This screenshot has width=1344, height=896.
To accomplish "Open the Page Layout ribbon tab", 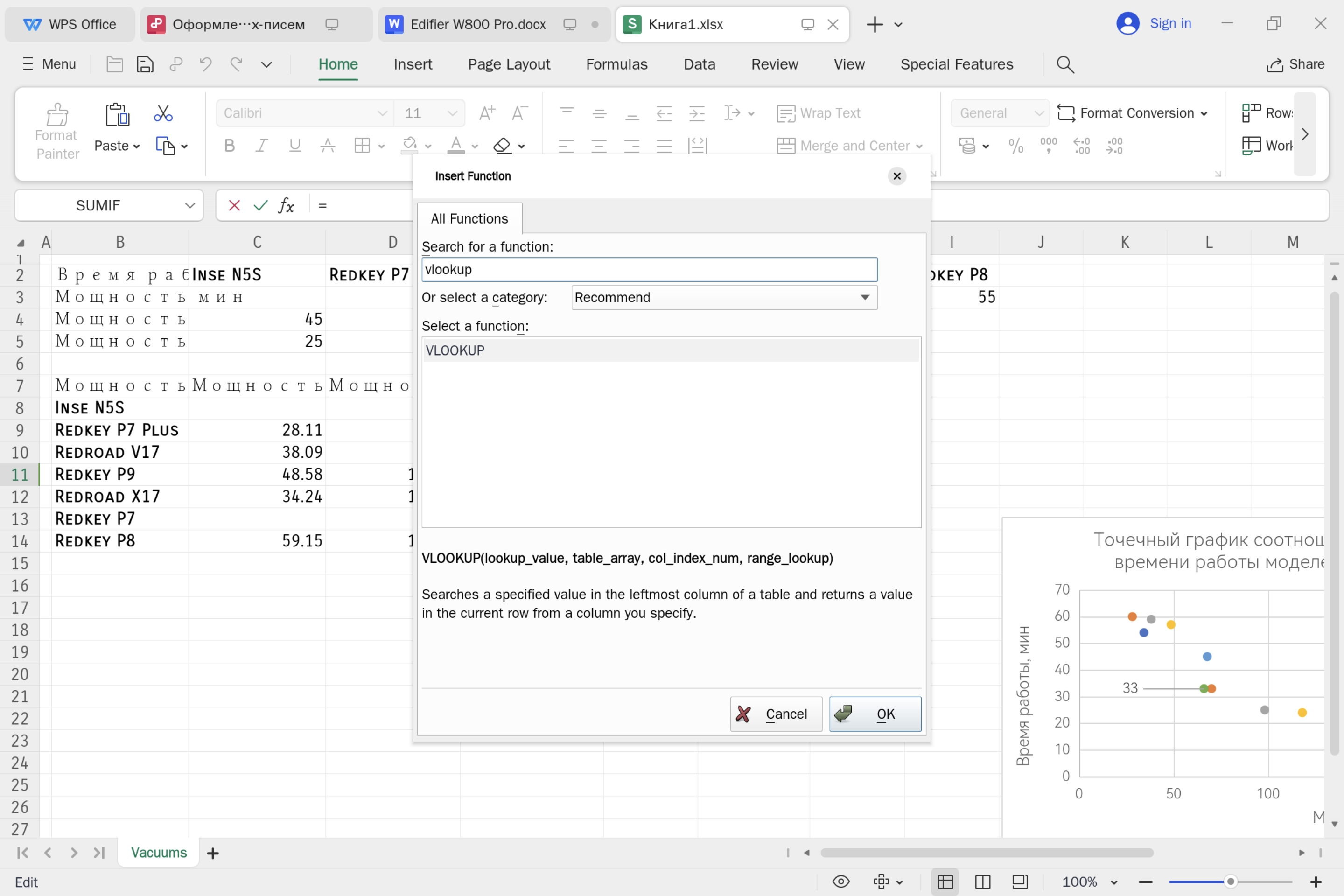I will tap(509, 64).
